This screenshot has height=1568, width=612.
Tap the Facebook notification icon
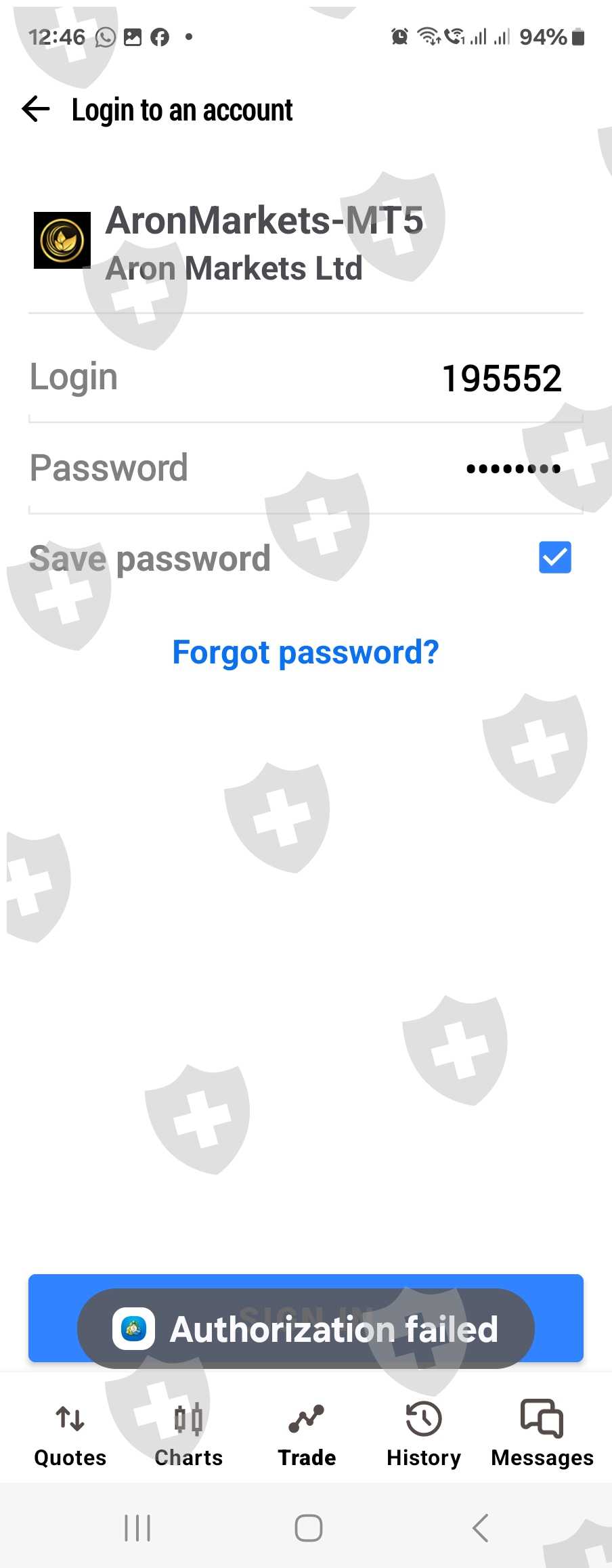click(x=160, y=37)
